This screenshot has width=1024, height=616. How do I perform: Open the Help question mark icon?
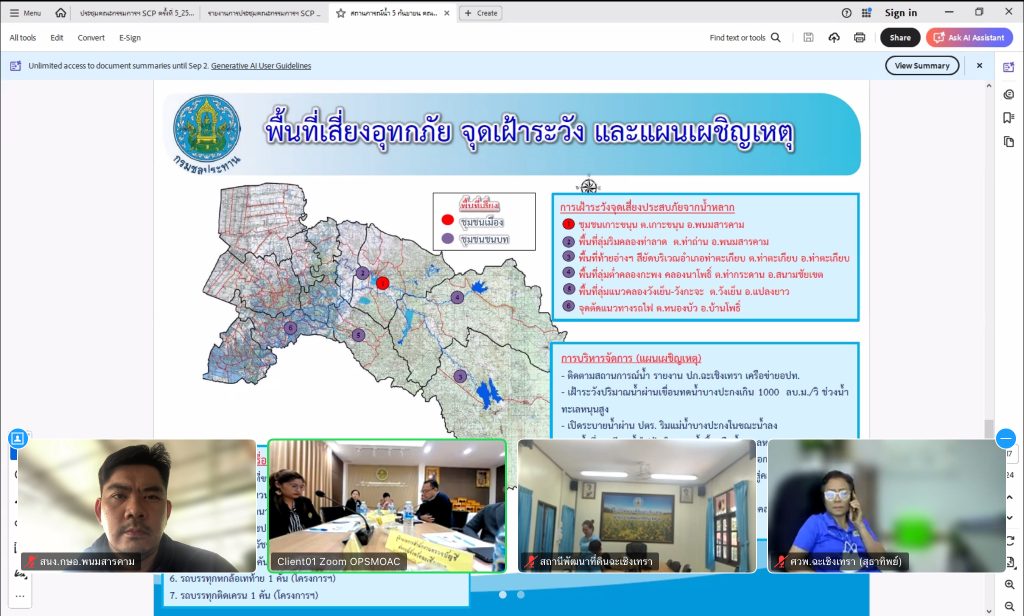[x=846, y=13]
